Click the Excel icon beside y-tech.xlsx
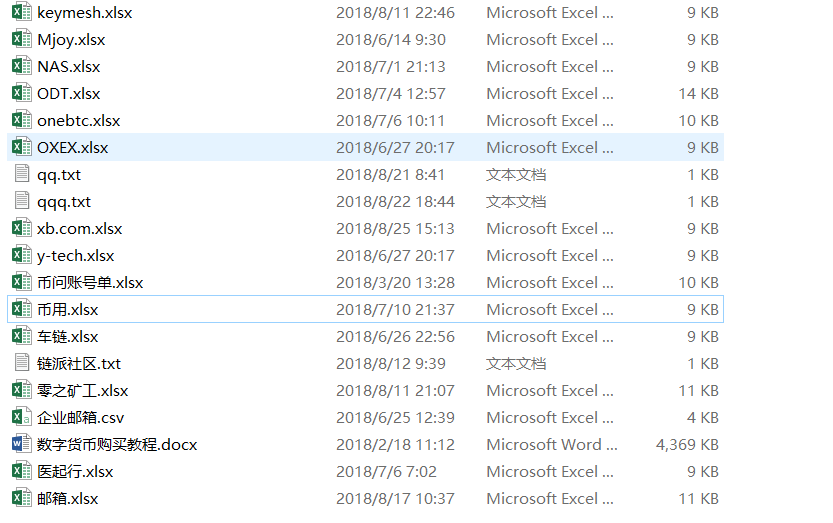833x523 pixels. (21, 256)
